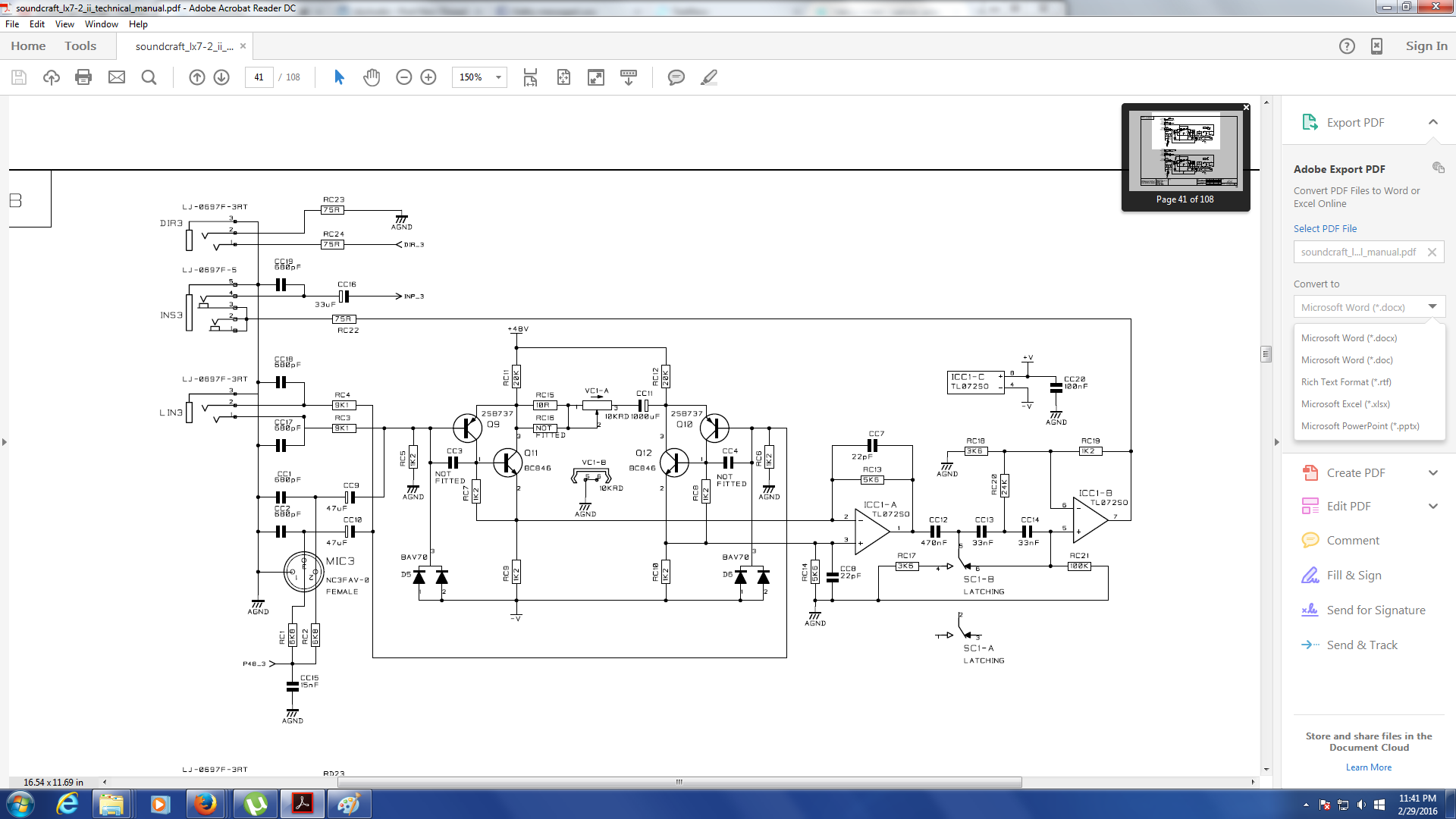Open the Help menu

(138, 24)
